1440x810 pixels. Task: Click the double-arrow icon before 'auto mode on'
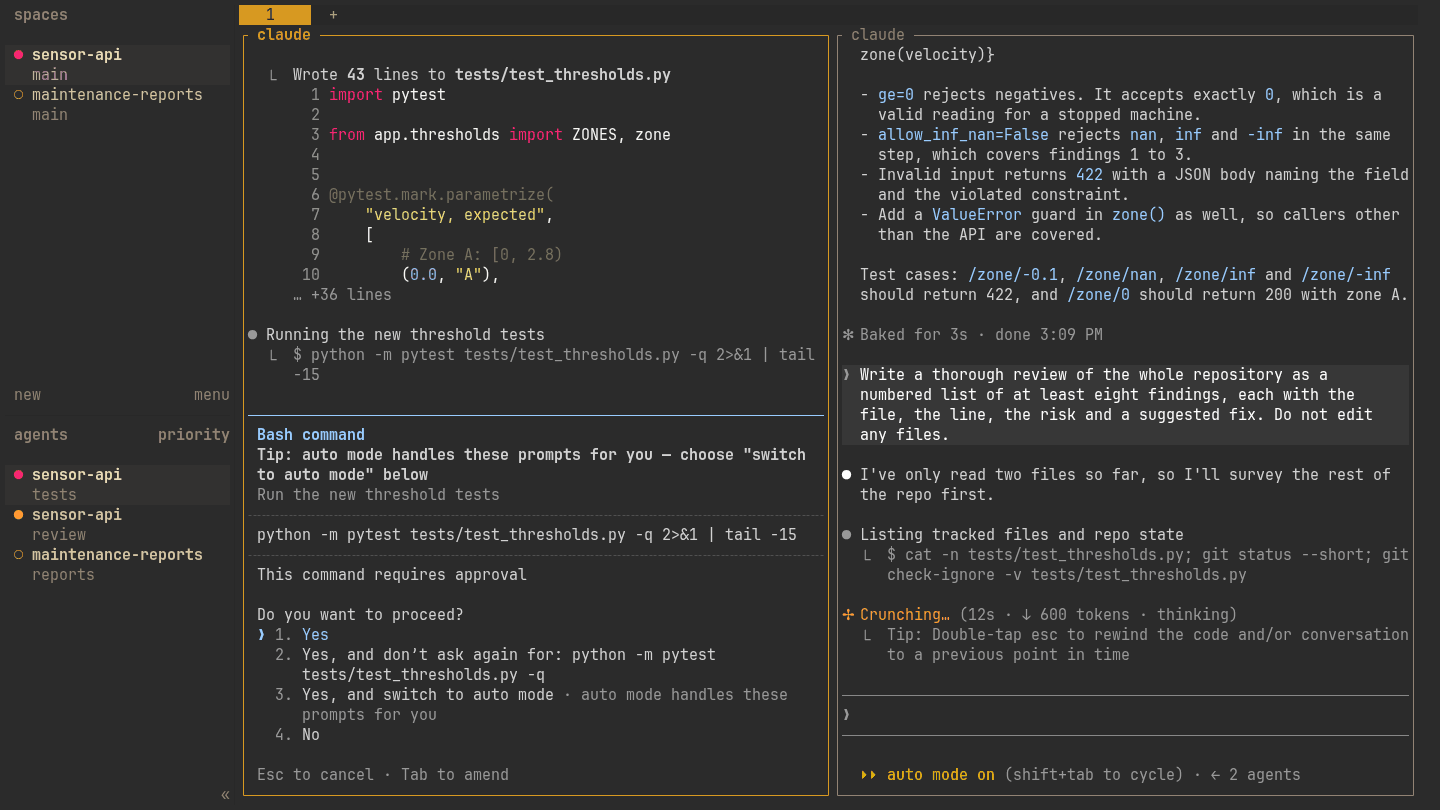pyautogui.click(x=869, y=775)
